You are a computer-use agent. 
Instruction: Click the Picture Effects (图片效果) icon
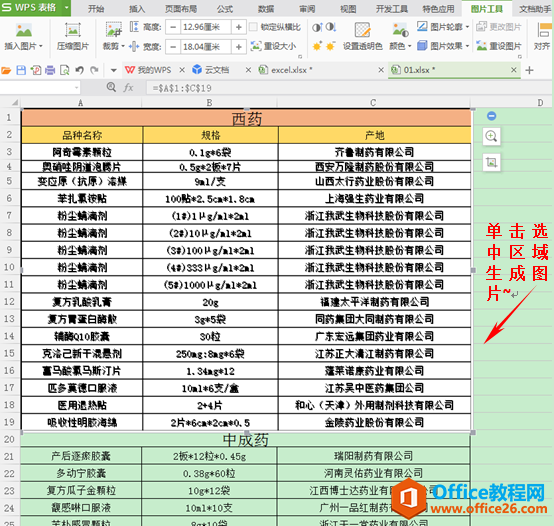422,46
